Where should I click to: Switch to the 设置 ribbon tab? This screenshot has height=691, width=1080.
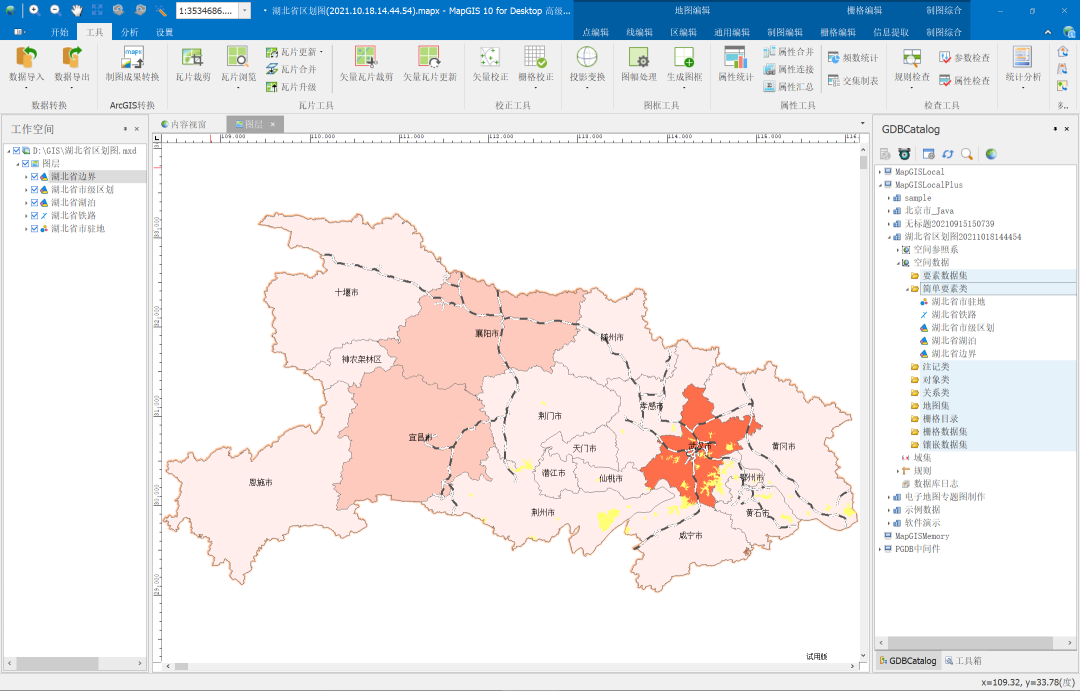pyautogui.click(x=165, y=32)
